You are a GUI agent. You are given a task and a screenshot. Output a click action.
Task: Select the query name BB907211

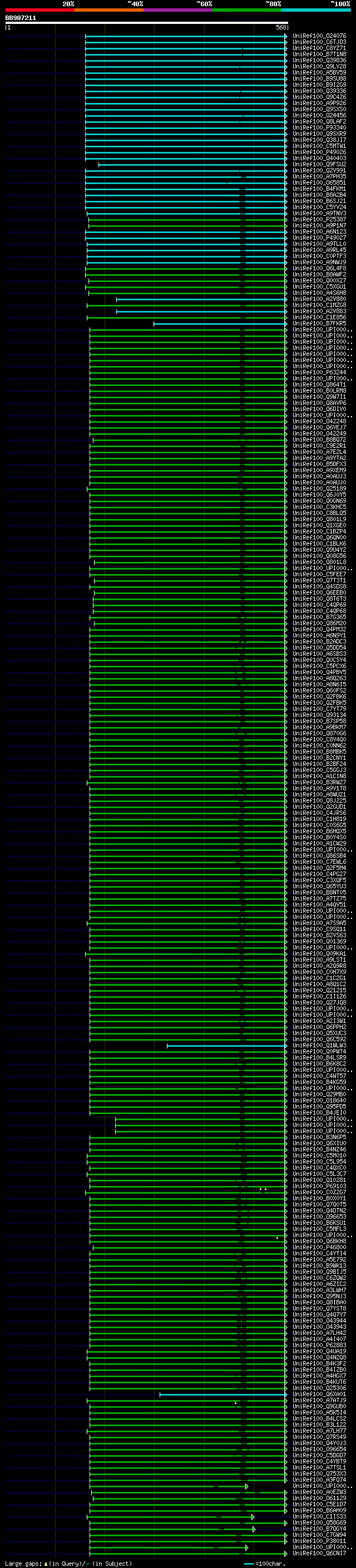21,18
